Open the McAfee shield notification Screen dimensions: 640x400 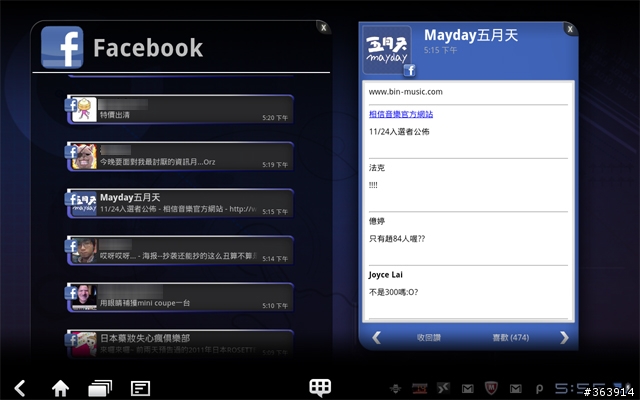pyautogui.click(x=491, y=388)
